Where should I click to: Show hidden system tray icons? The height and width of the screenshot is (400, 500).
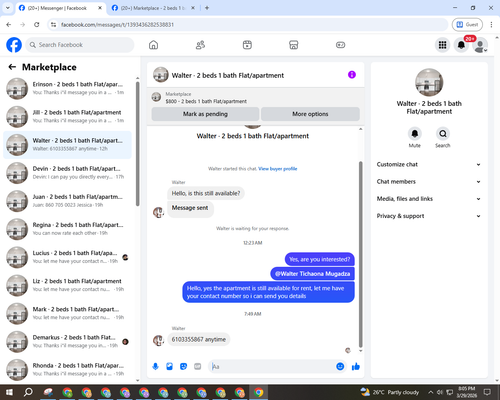click(431, 392)
